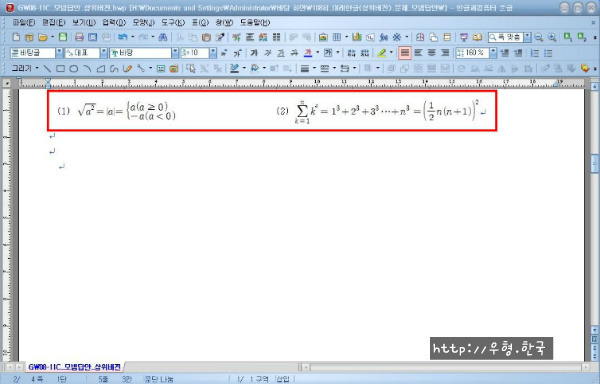Paste from clipboard icon
600x384 pixels.
206,37
